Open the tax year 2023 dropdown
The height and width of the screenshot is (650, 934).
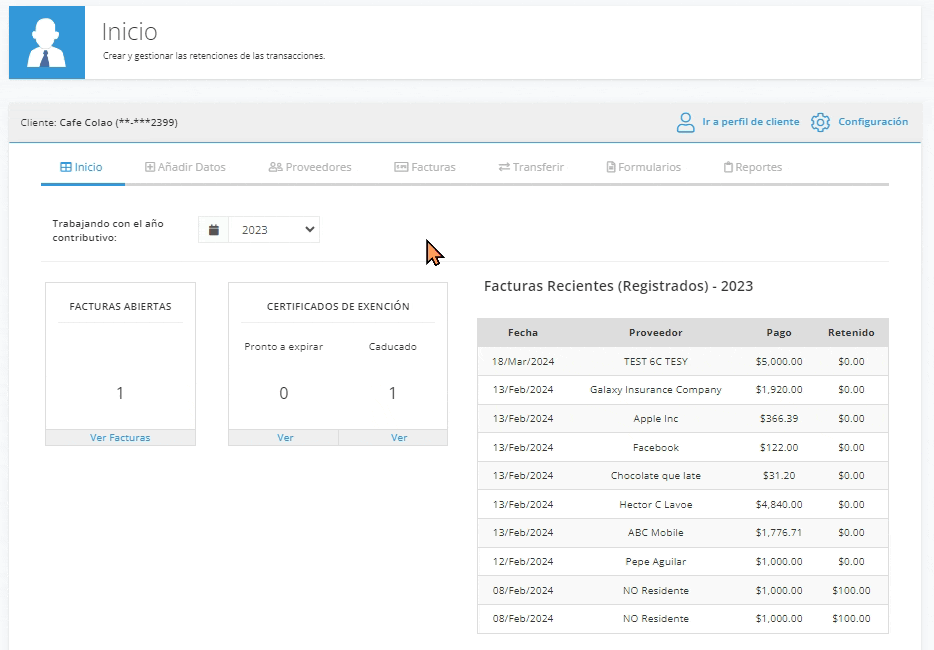tap(274, 230)
